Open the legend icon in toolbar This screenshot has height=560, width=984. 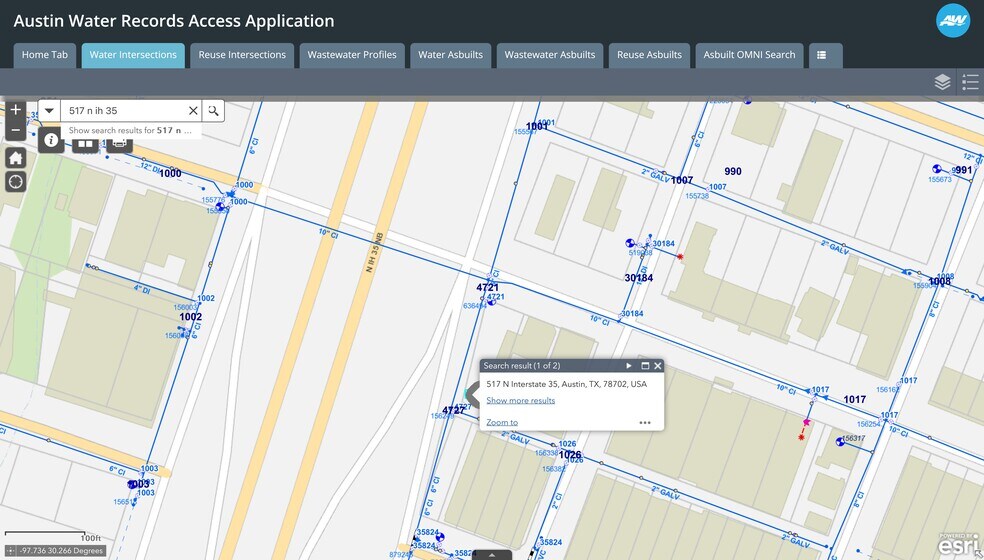tap(969, 82)
